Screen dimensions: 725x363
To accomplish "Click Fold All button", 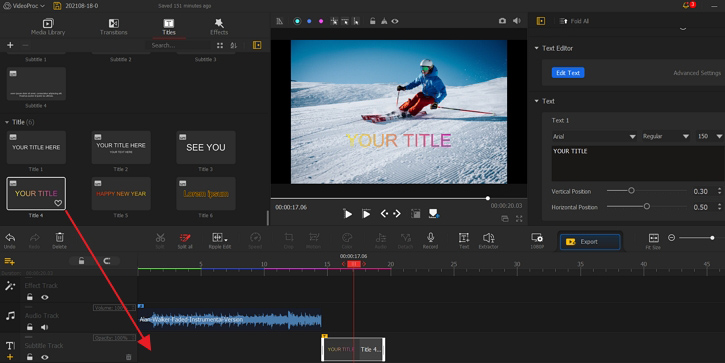I will pos(574,21).
